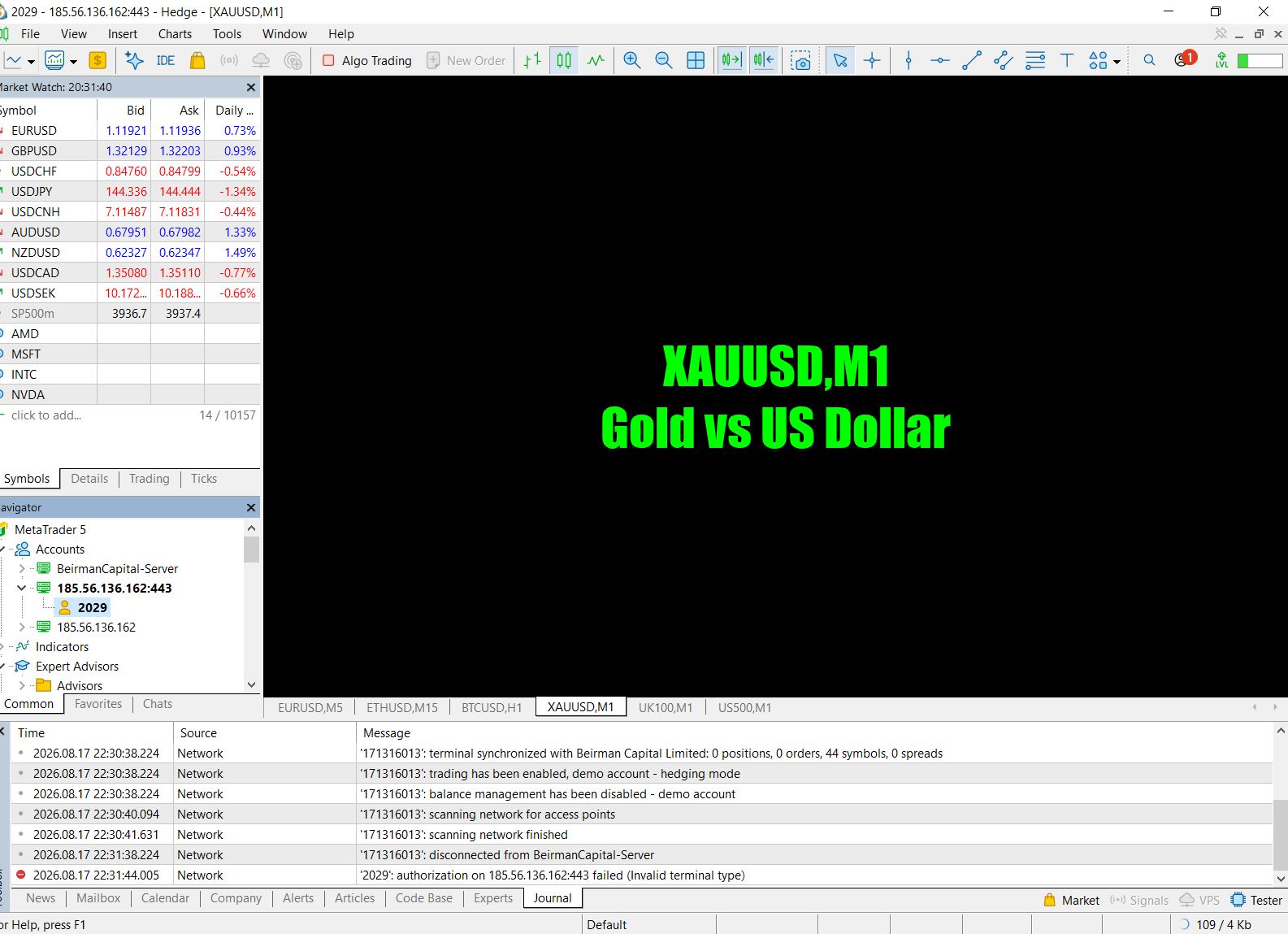The width and height of the screenshot is (1288, 934).
Task: Expand BeirmanCapital-Server account node
Action: [x=22, y=568]
